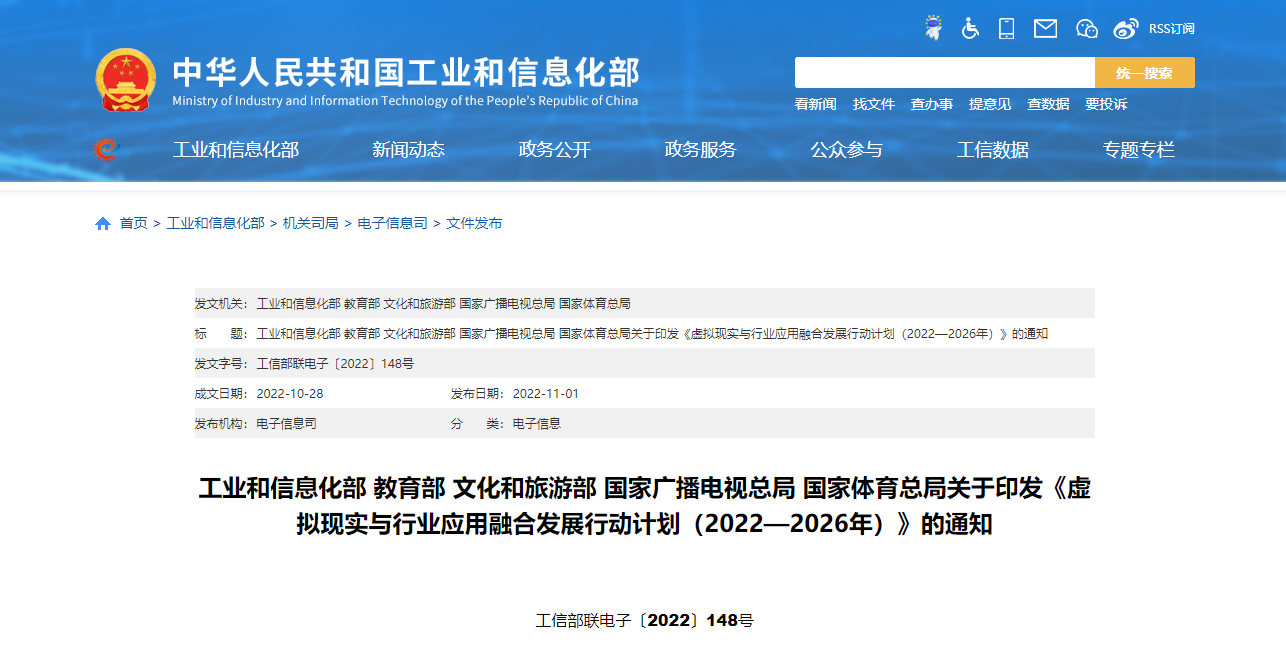Image resolution: width=1286 pixels, height=663 pixels.
Task: Open 政务公开 nav menu
Action: pos(555,150)
